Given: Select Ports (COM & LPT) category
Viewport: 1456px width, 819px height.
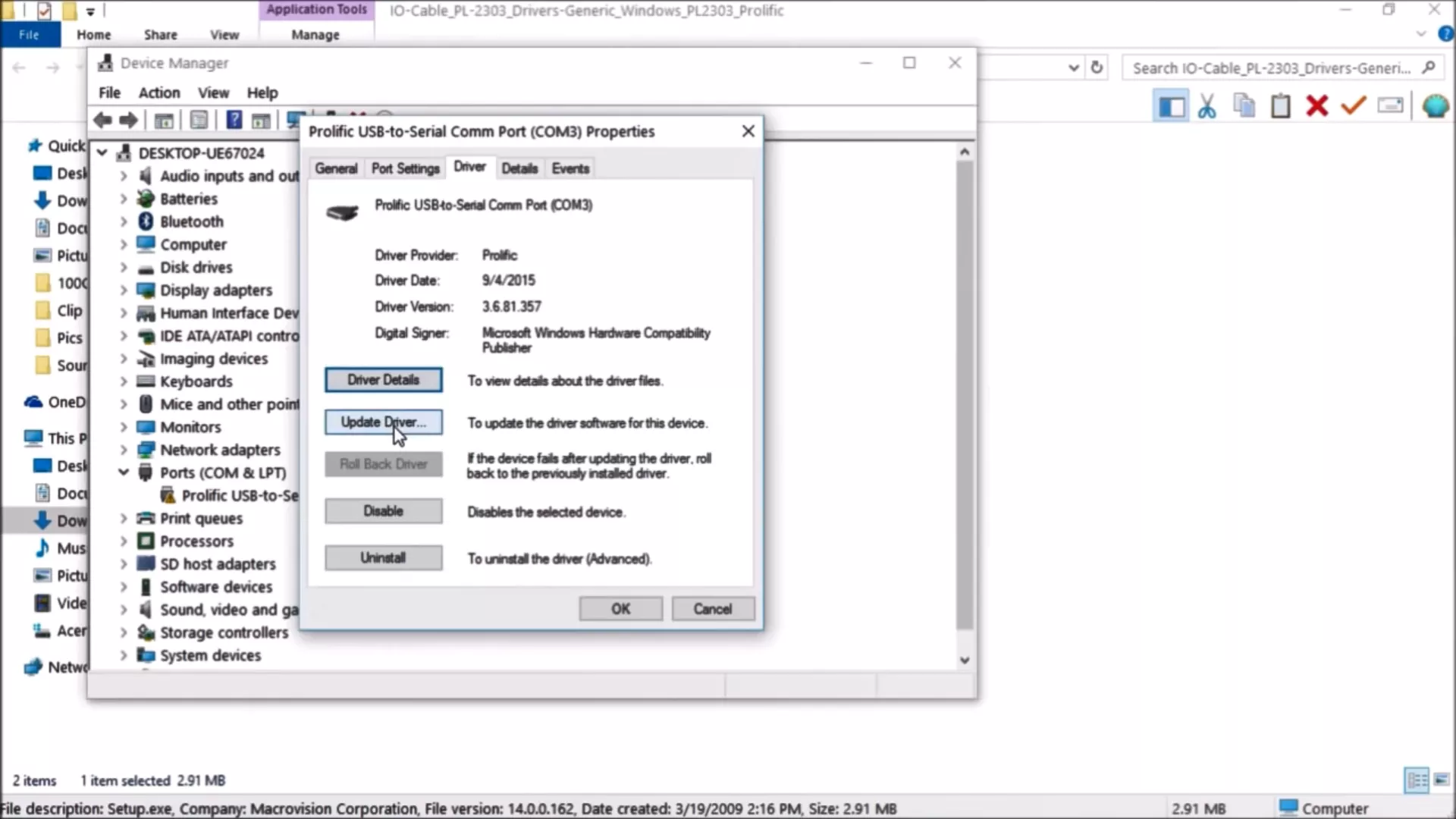Looking at the screenshot, I should pos(223,472).
